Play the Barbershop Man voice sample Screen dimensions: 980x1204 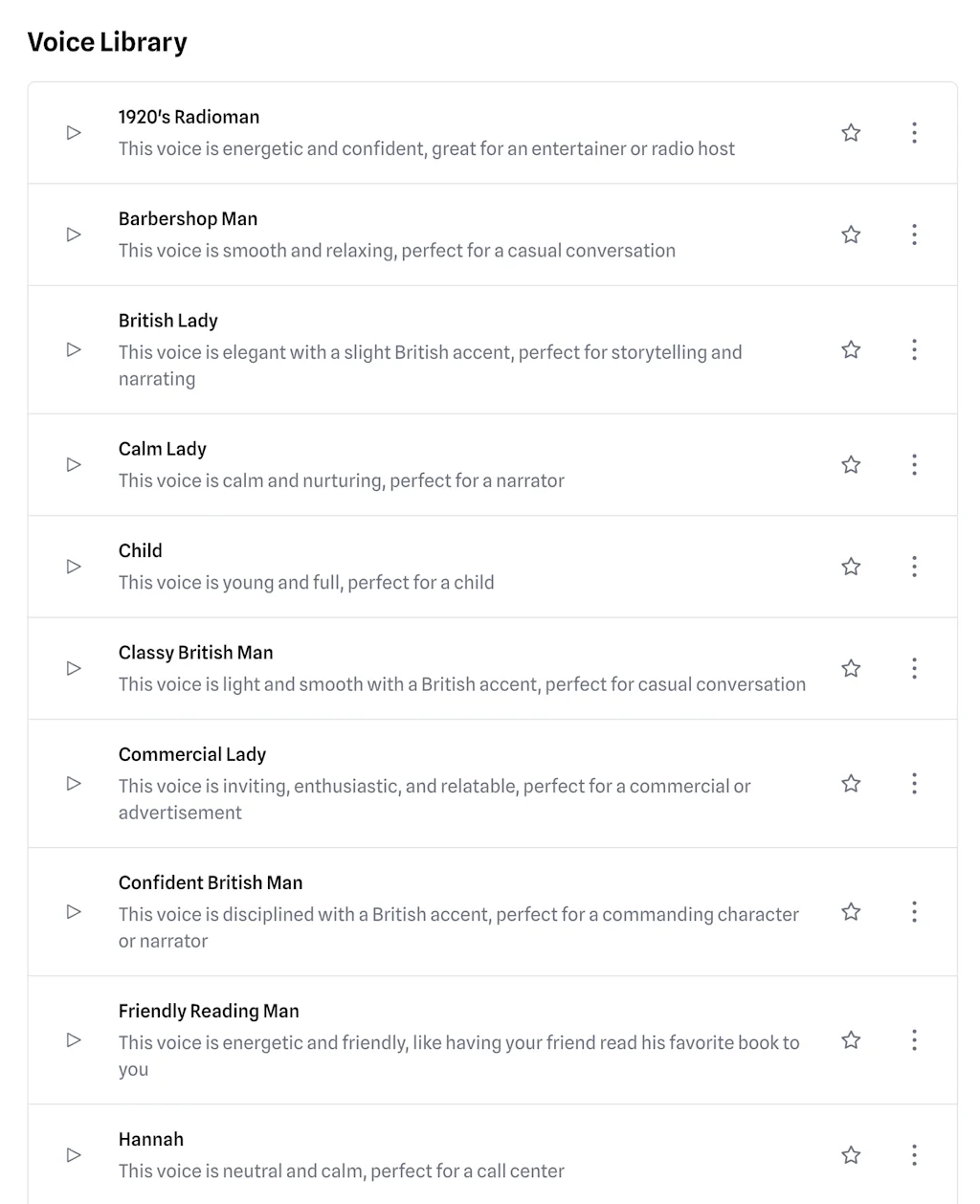coord(74,234)
